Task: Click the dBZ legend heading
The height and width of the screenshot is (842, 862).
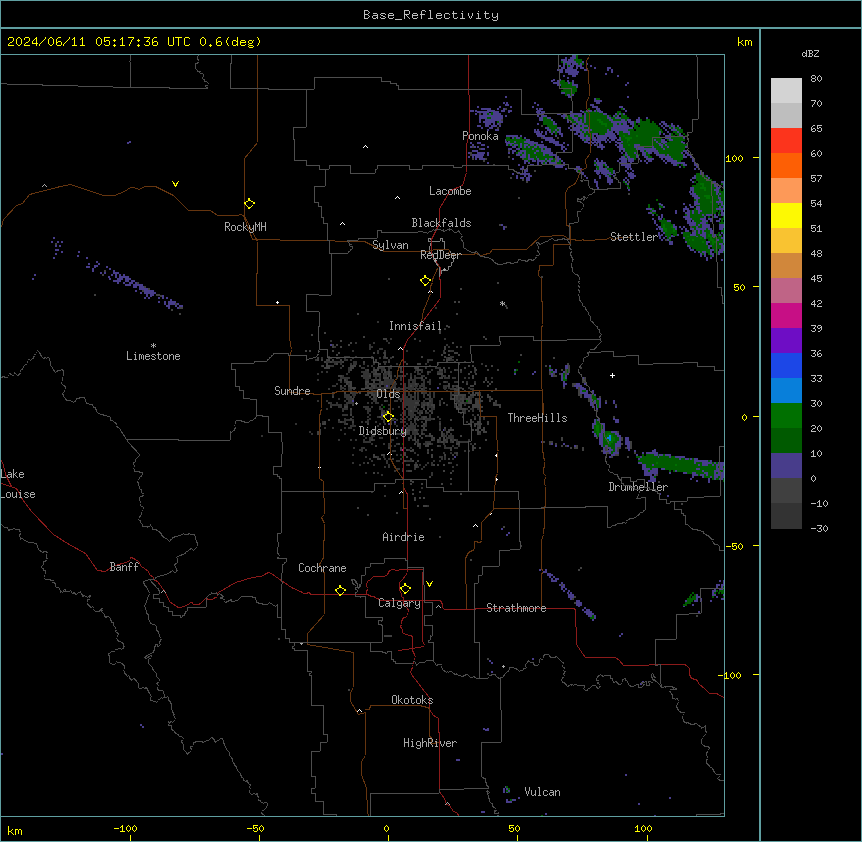Action: click(x=810, y=54)
